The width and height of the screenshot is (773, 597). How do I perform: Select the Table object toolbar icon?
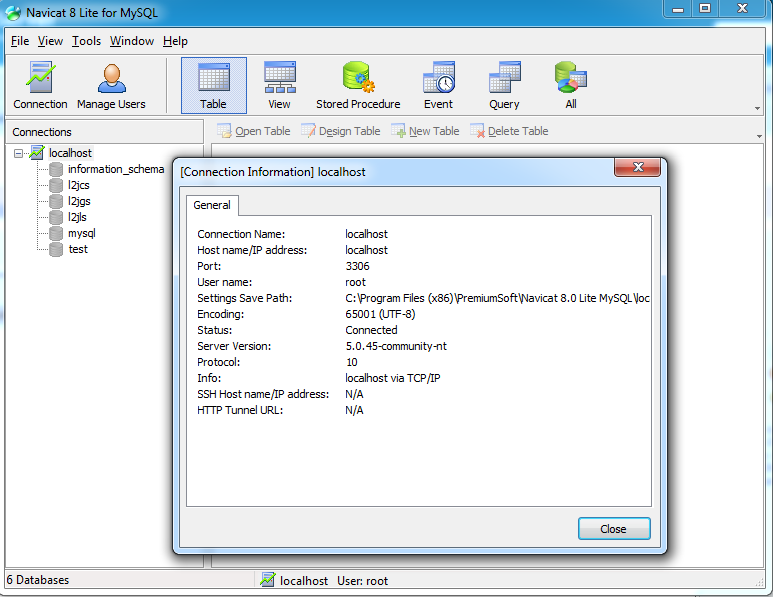213,85
